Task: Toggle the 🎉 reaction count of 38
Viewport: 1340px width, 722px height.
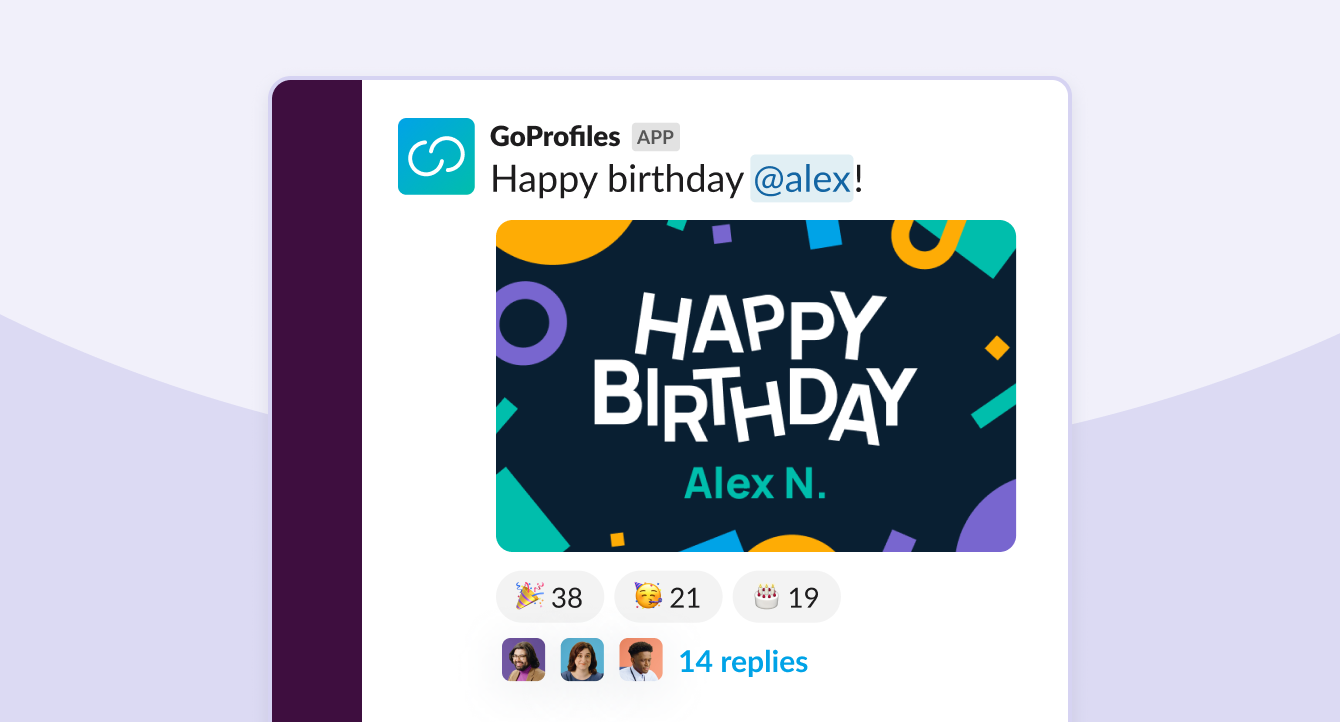Action: coord(549,596)
